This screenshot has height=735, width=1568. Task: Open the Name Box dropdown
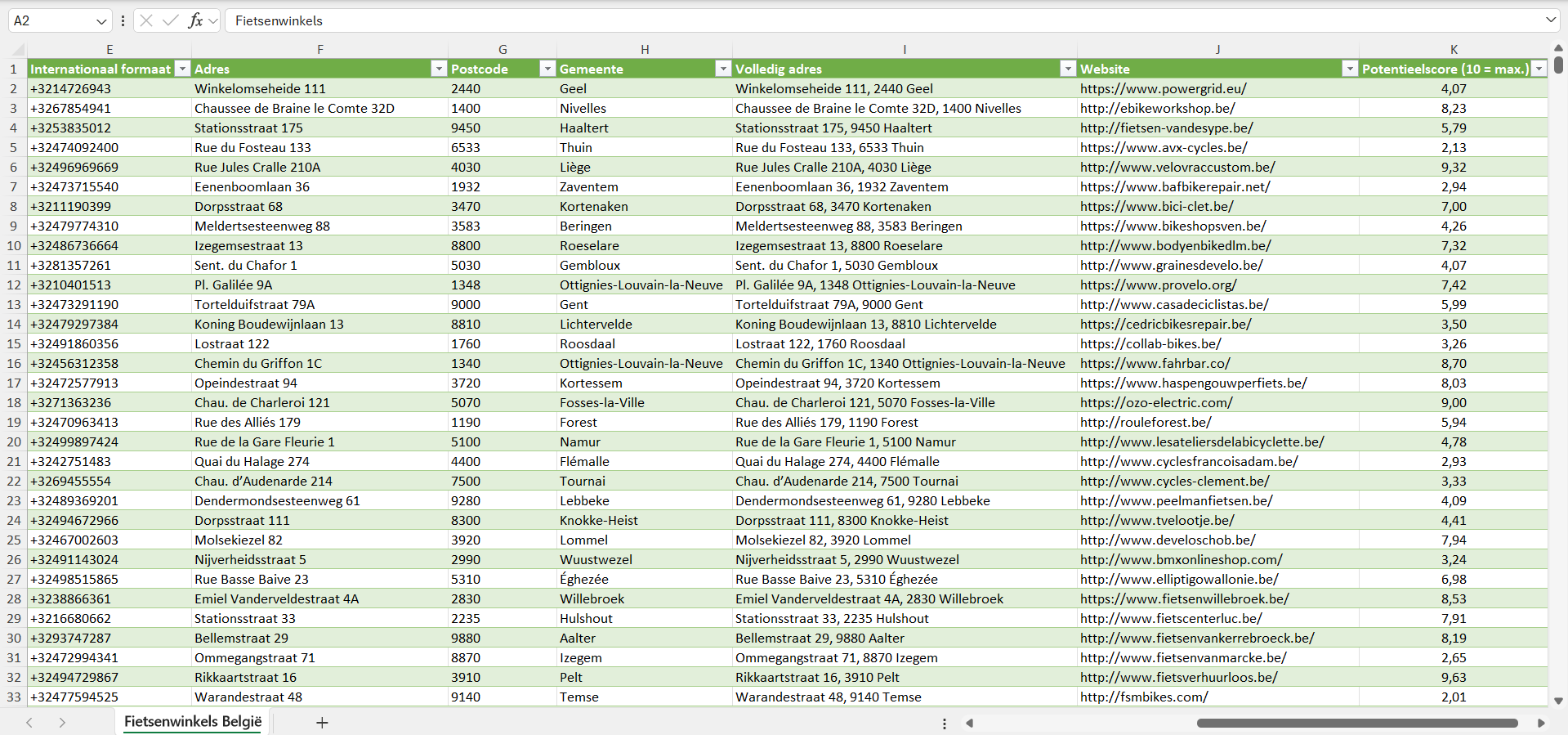tap(101, 21)
